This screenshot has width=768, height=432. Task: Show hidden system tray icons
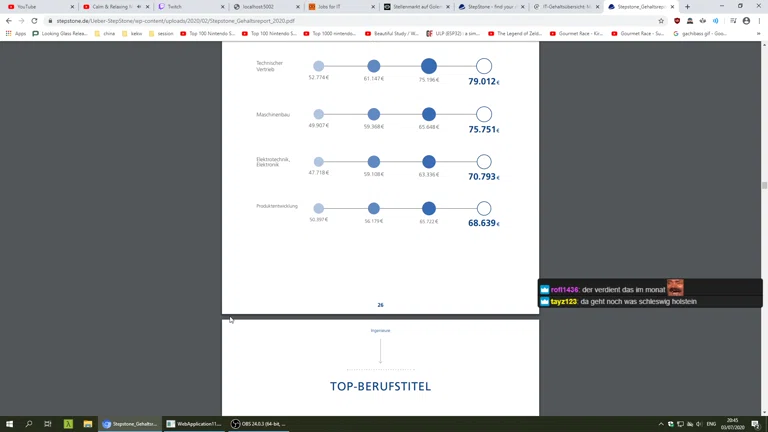coord(661,424)
